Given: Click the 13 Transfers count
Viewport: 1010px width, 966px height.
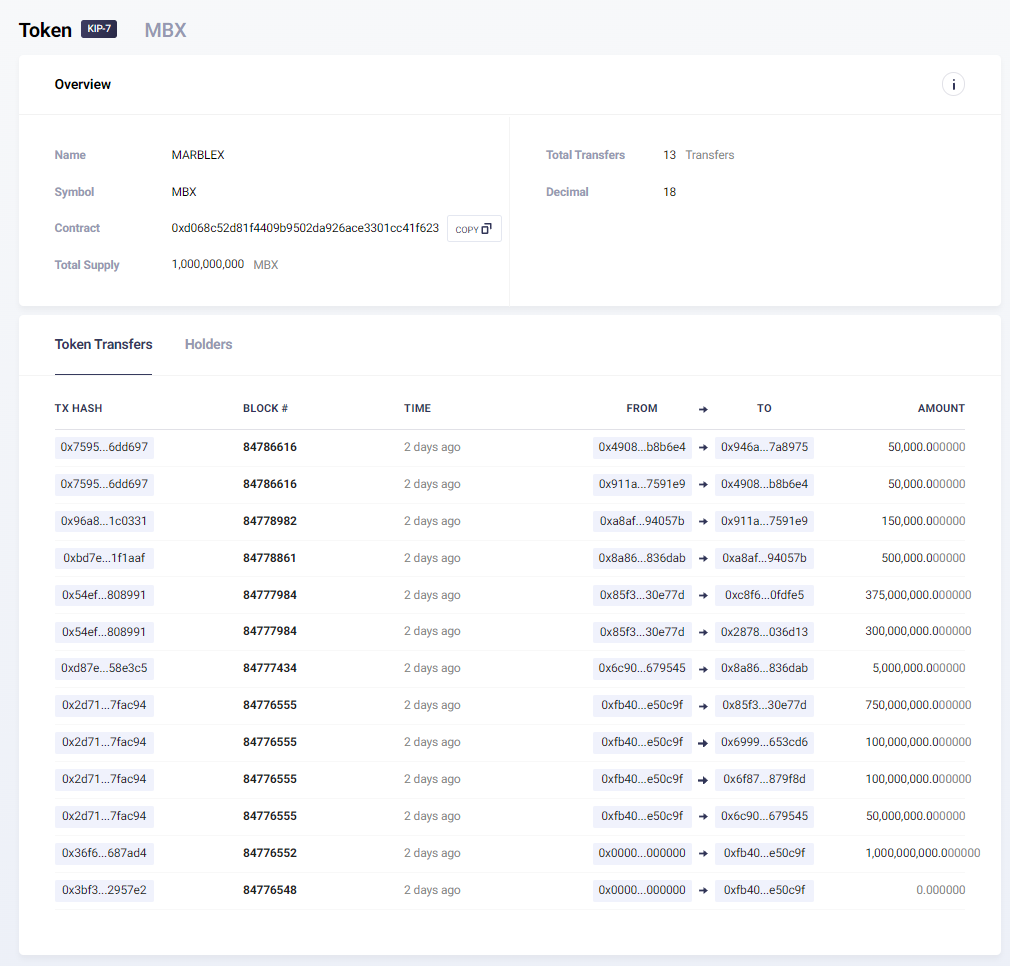Looking at the screenshot, I should pos(698,155).
